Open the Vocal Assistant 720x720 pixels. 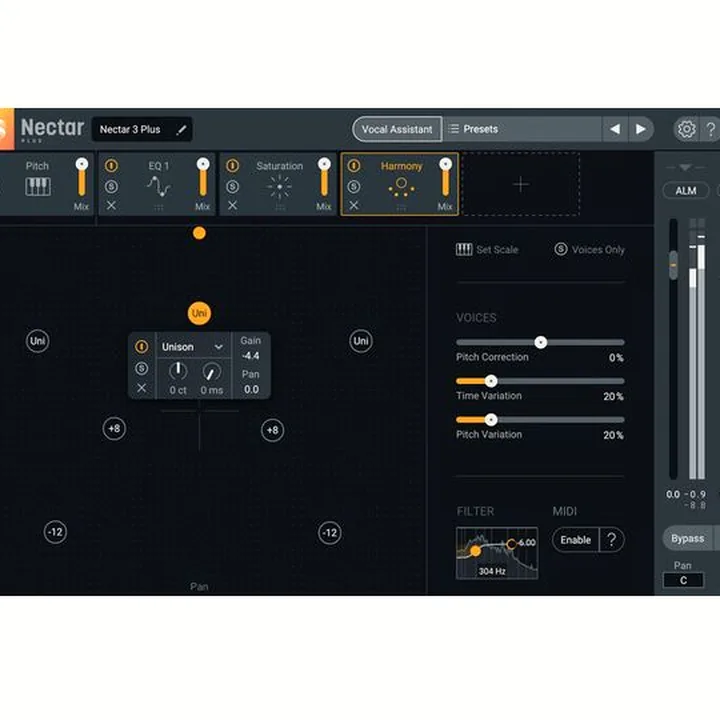397,129
